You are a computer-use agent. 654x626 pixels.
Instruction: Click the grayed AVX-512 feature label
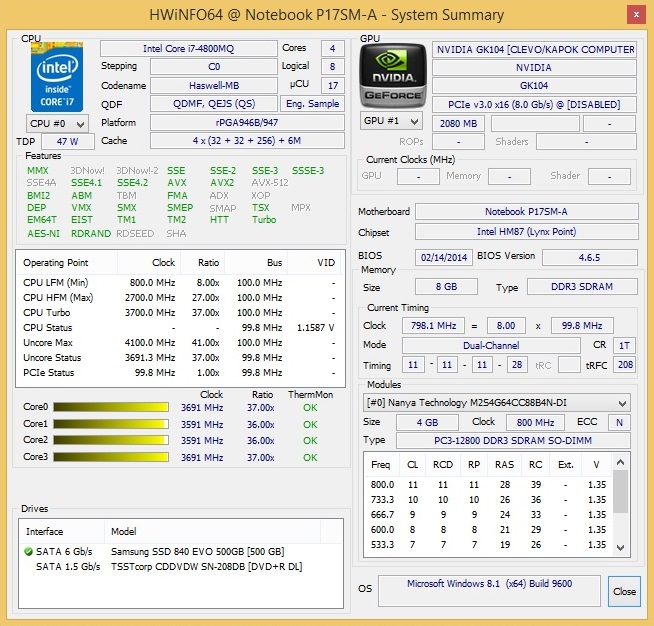[x=270, y=183]
